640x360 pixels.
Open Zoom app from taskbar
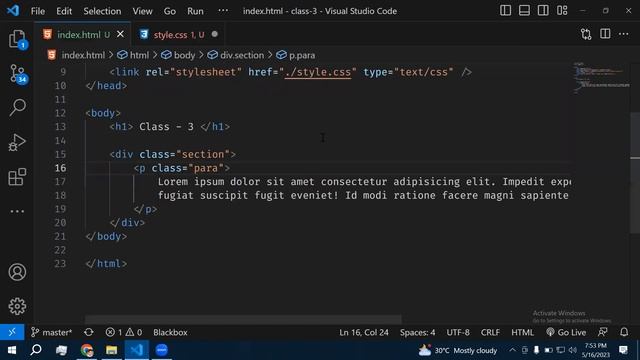(162, 350)
